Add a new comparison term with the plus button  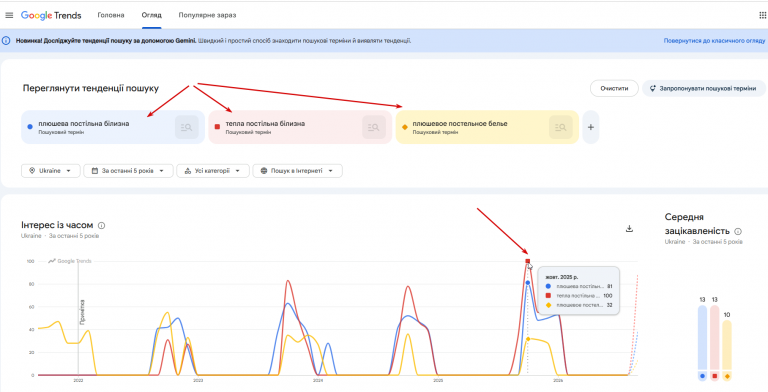[x=591, y=127]
